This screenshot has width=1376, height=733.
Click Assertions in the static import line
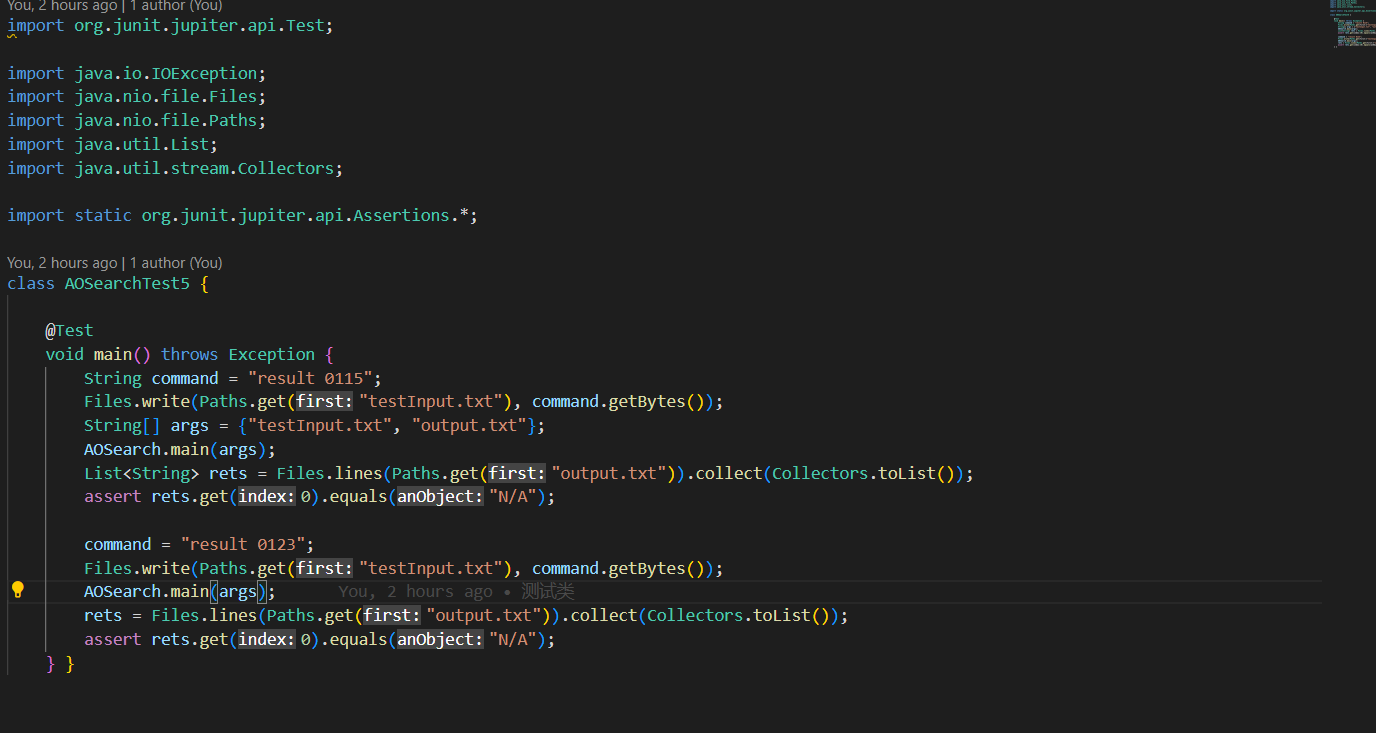[402, 215]
